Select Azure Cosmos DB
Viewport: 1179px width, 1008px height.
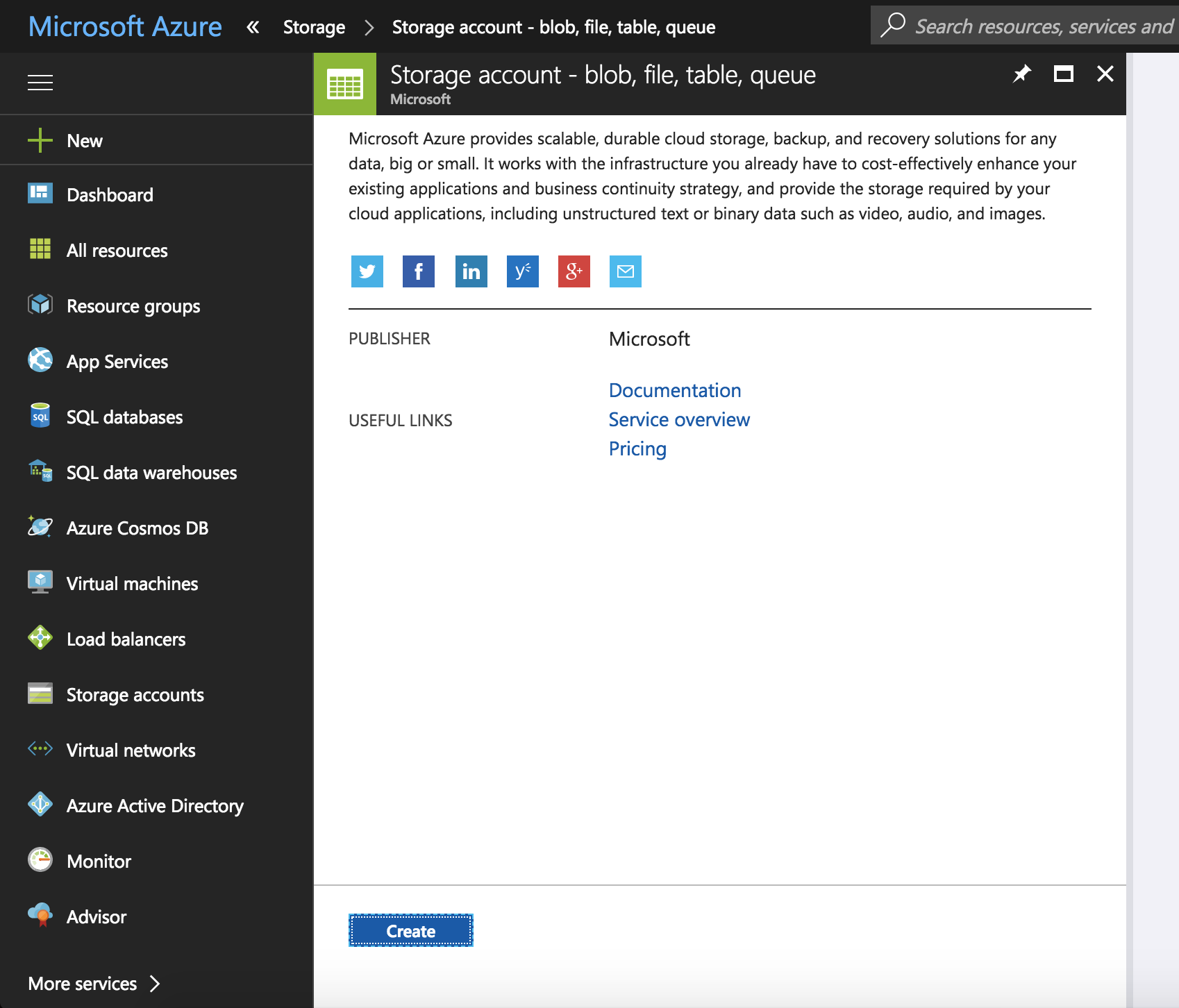point(137,528)
